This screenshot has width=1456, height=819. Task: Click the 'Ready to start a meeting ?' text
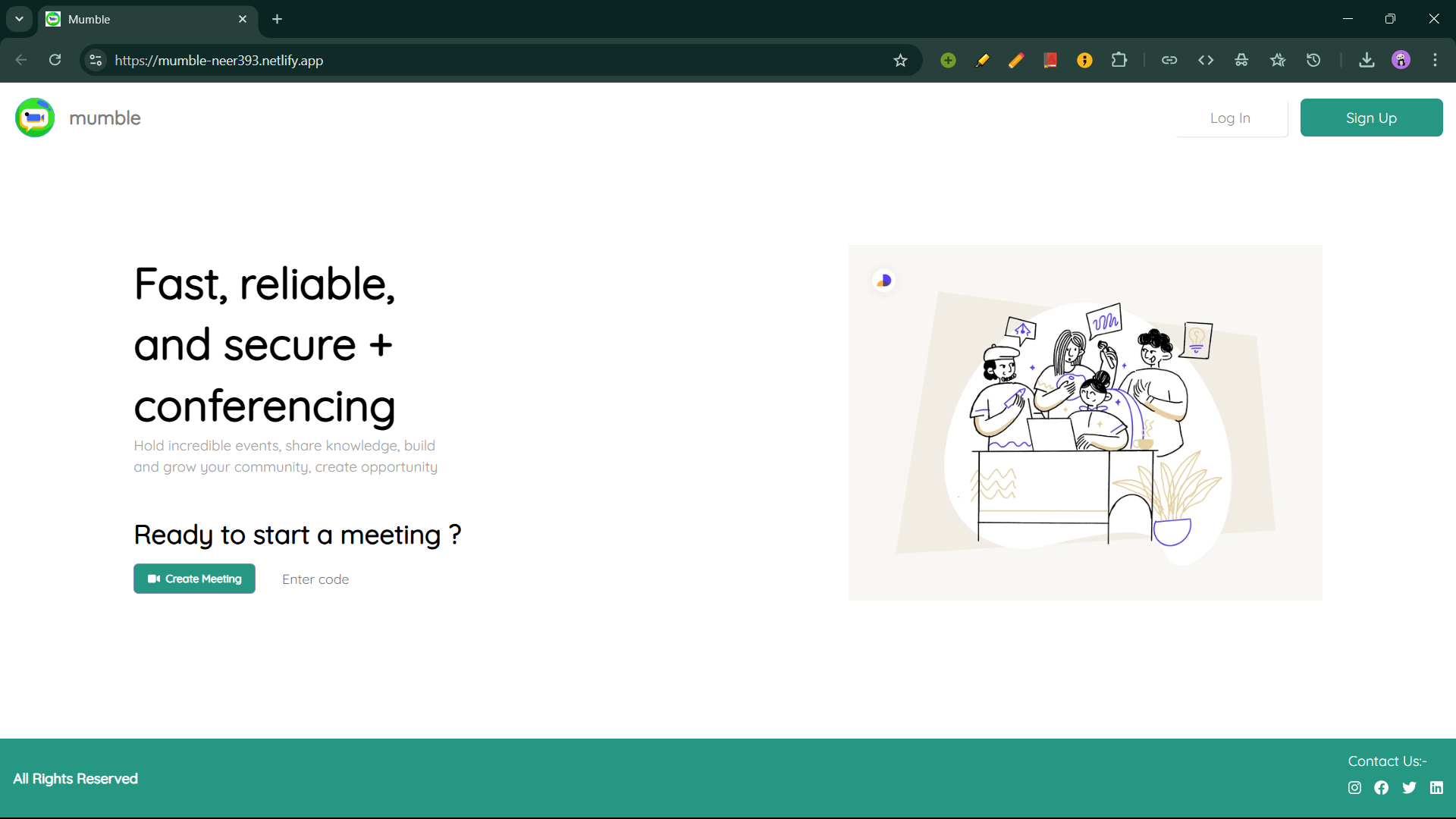tap(297, 535)
